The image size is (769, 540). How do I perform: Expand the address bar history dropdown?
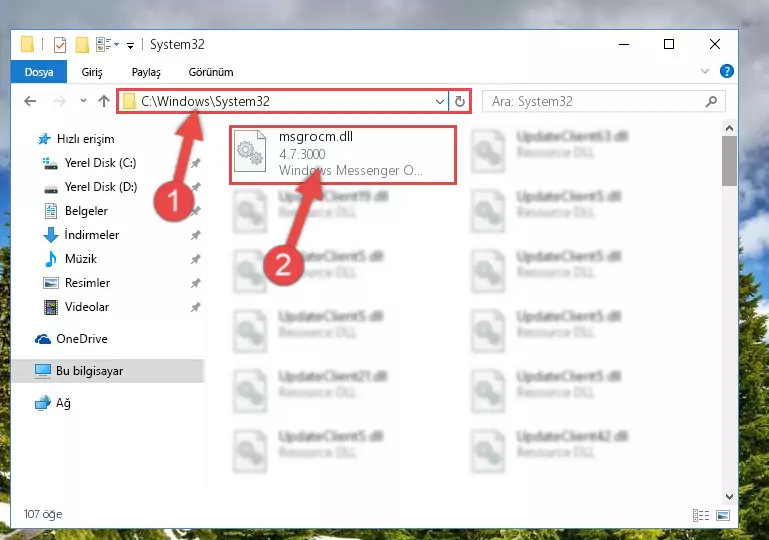(x=439, y=102)
